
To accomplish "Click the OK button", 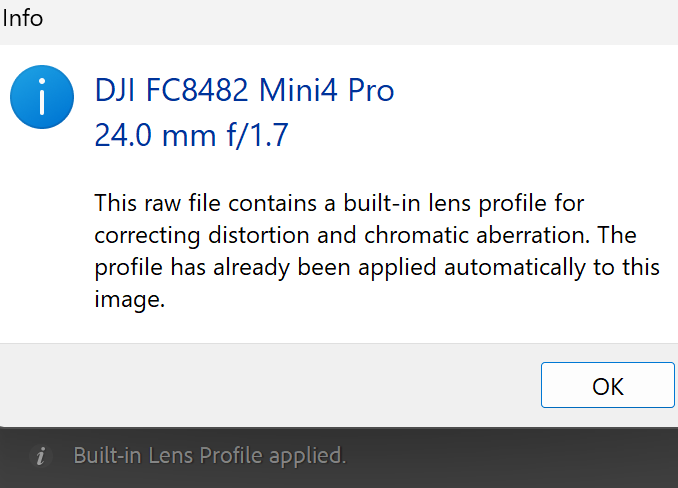I will click(x=607, y=386).
